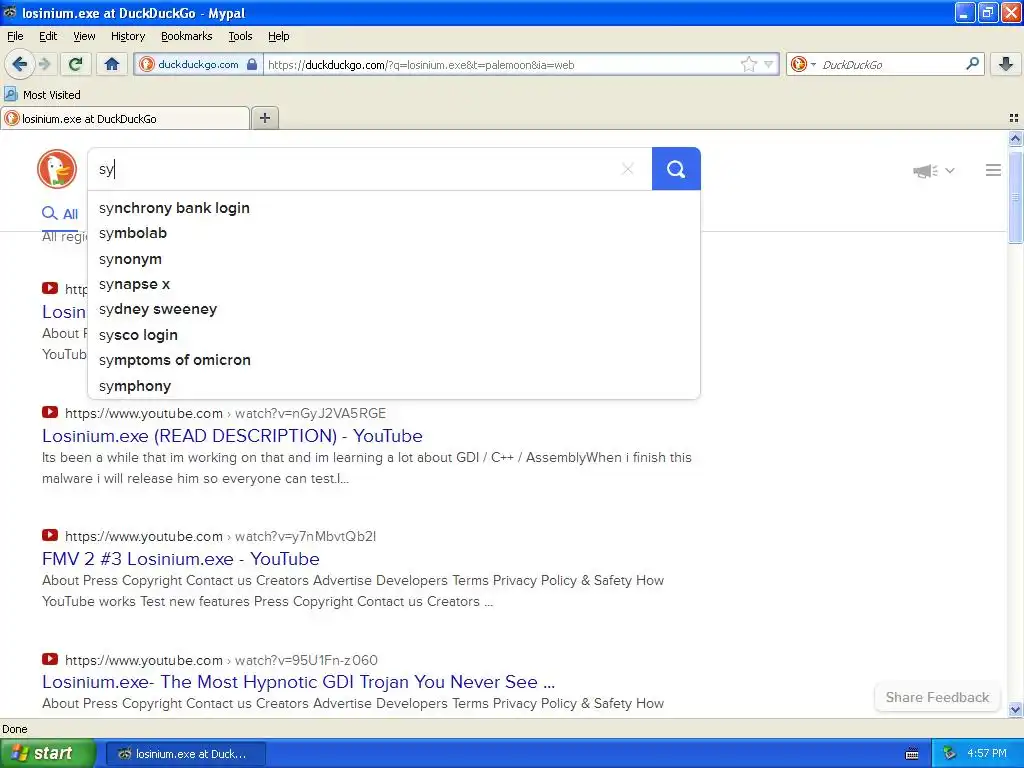This screenshot has width=1024, height=768.
Task: Expand the chevron beside the megaphone
Action: 950,171
